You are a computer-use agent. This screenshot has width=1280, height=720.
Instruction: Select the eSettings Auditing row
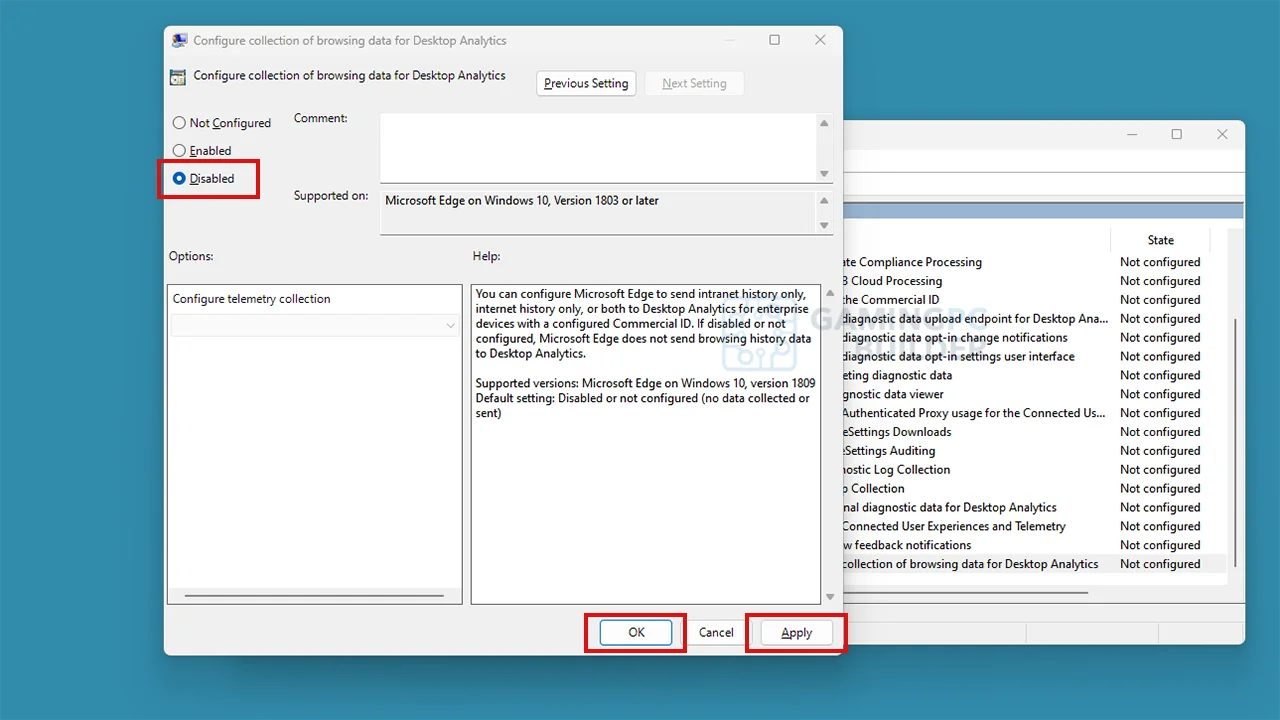click(x=1035, y=451)
